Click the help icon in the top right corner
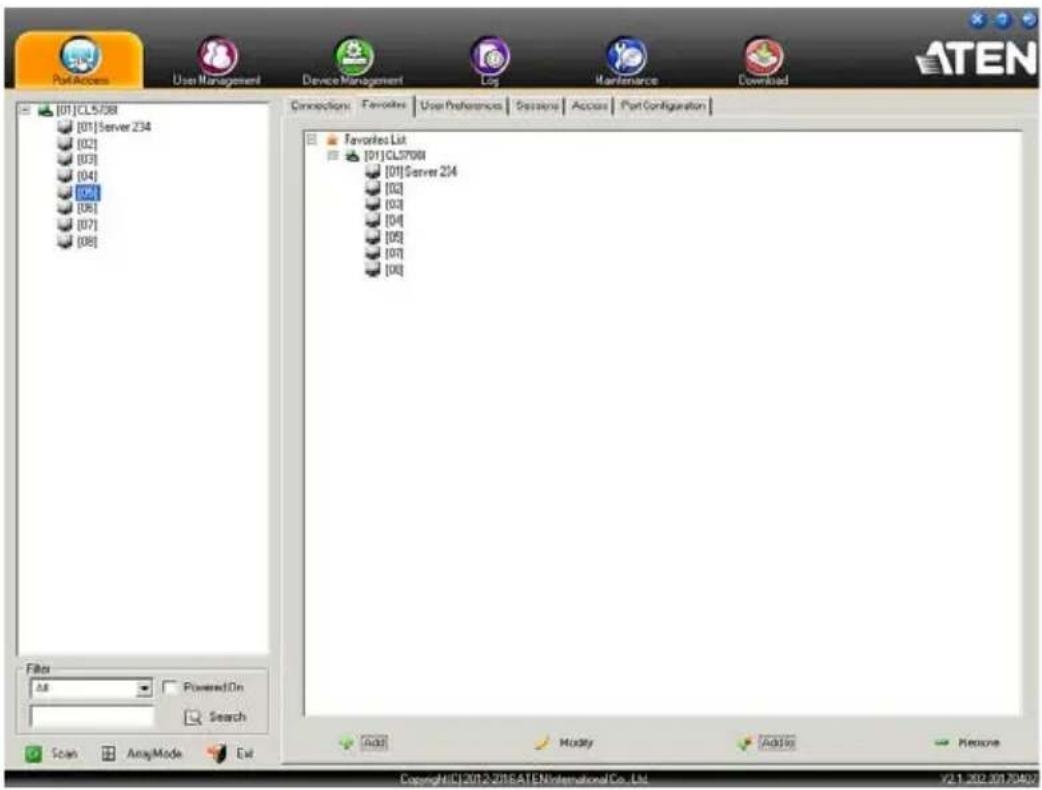 pos(1003,20)
